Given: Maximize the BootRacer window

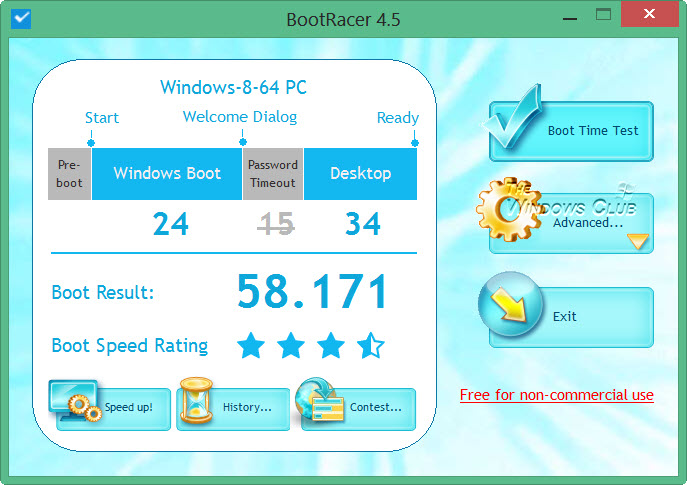Looking at the screenshot, I should [x=603, y=15].
